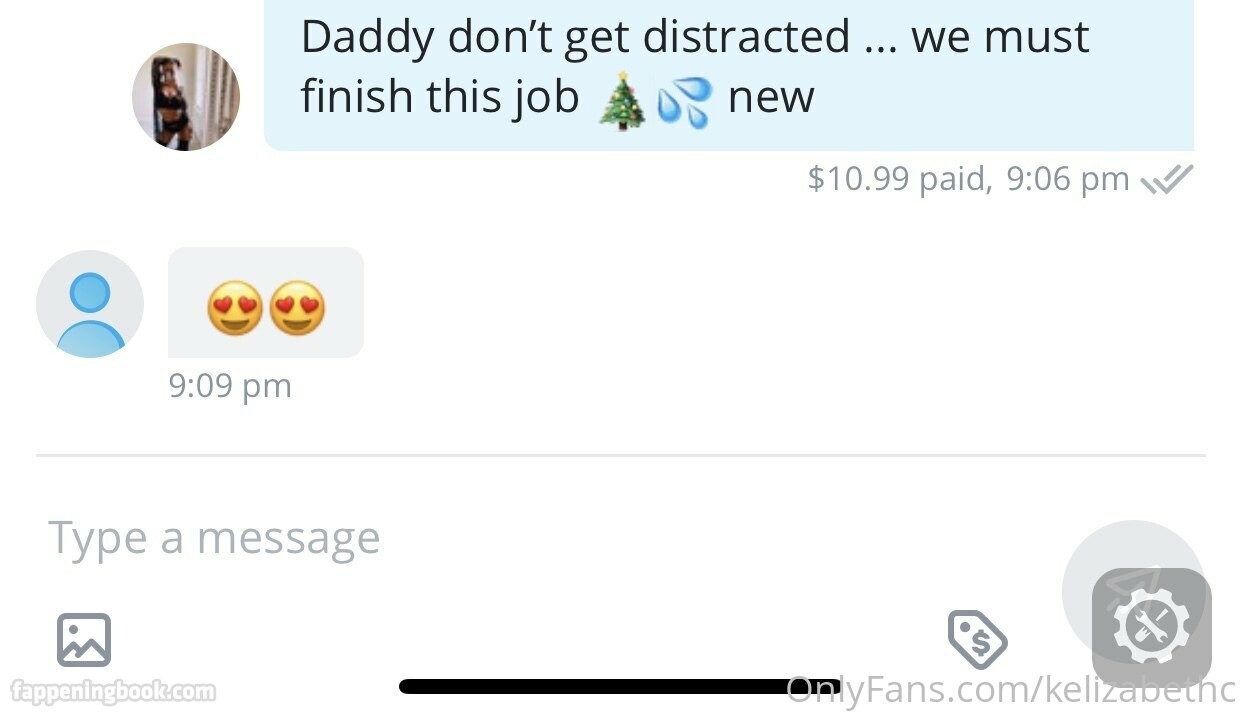Open the fappeningbook.com watermark link

(x=112, y=690)
